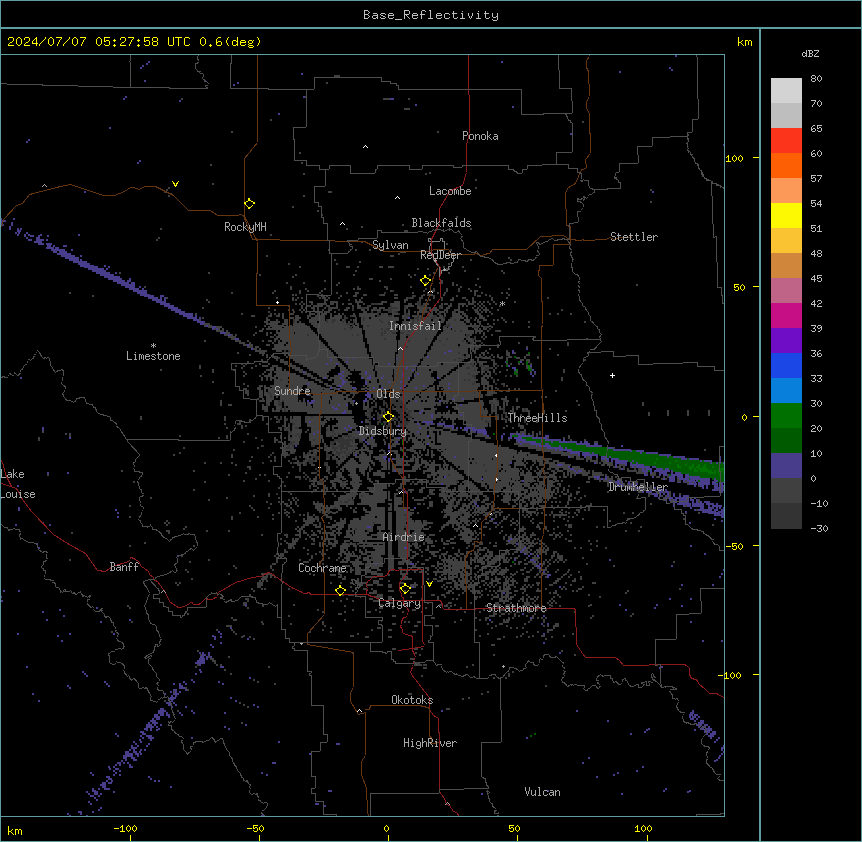Click the Olds label
The image size is (862, 842).
coord(388,394)
